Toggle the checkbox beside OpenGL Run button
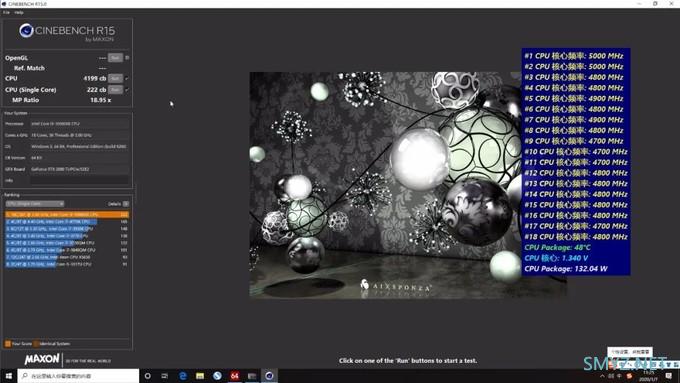Screen dimensions: 680x383 (x=127, y=58)
